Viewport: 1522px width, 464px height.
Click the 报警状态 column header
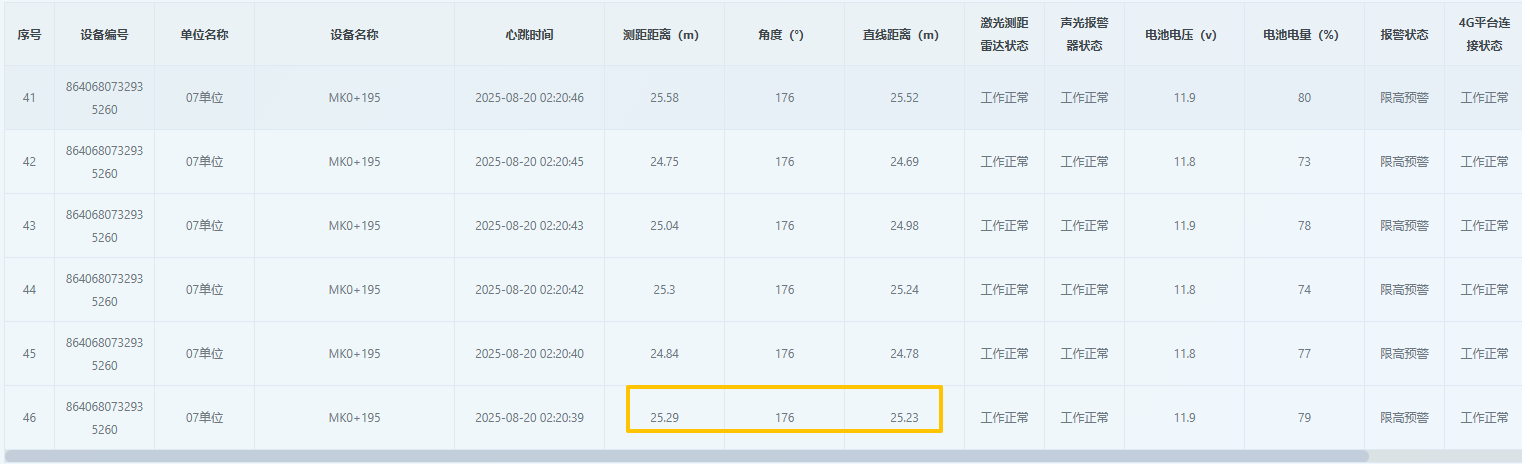point(1404,34)
